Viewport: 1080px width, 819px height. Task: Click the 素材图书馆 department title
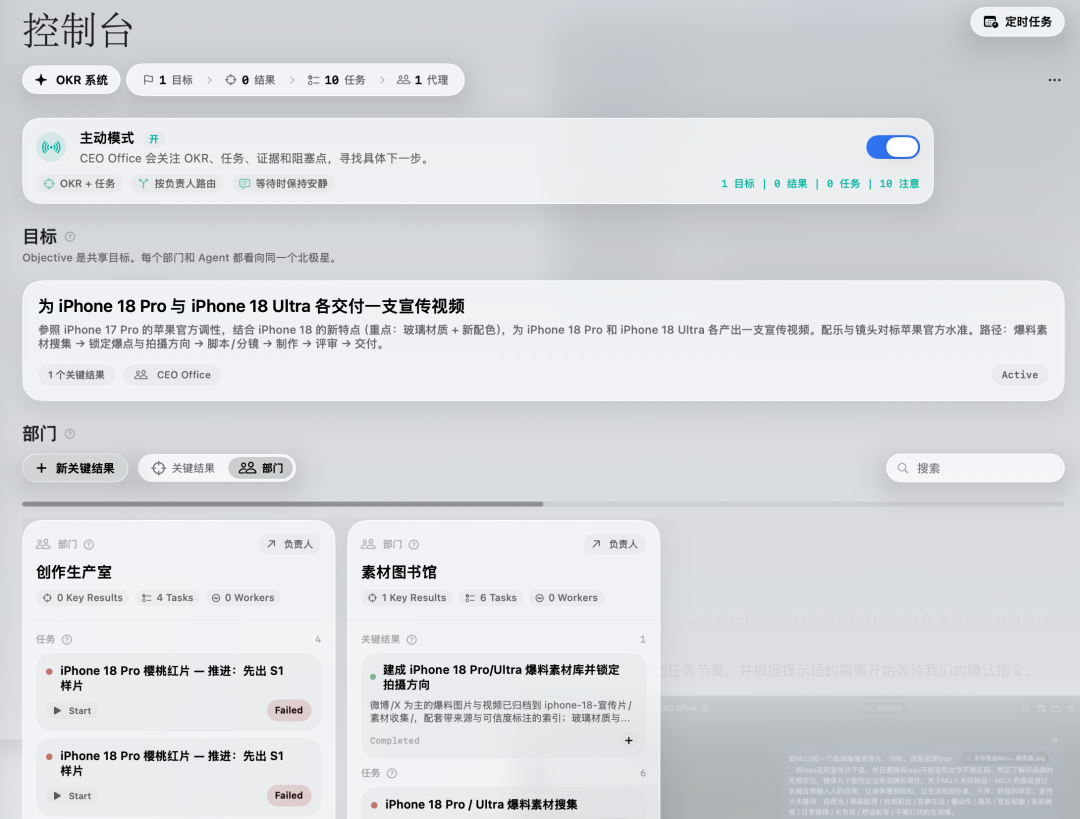(399, 572)
